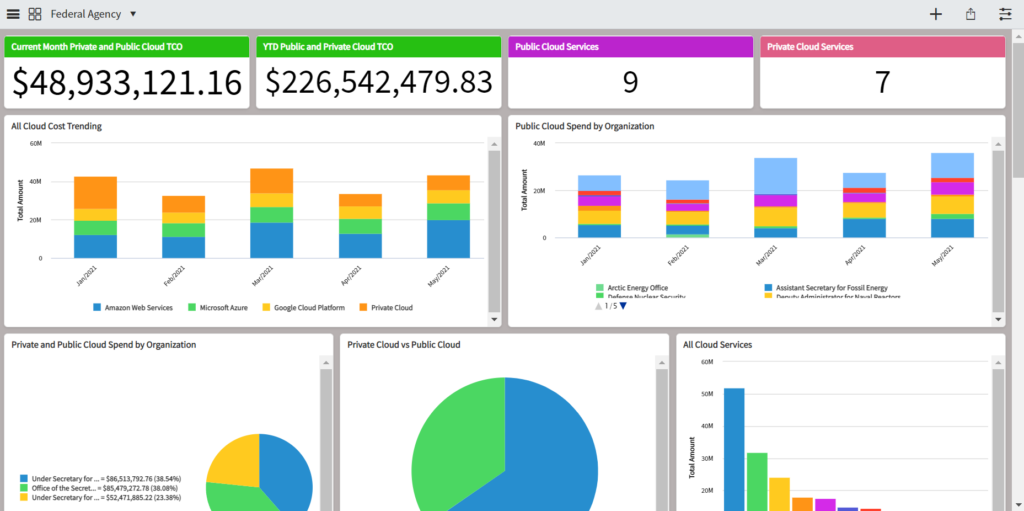Click the Public Cloud Services count 9
Viewport: 1024px width, 511px height.
tap(630, 82)
